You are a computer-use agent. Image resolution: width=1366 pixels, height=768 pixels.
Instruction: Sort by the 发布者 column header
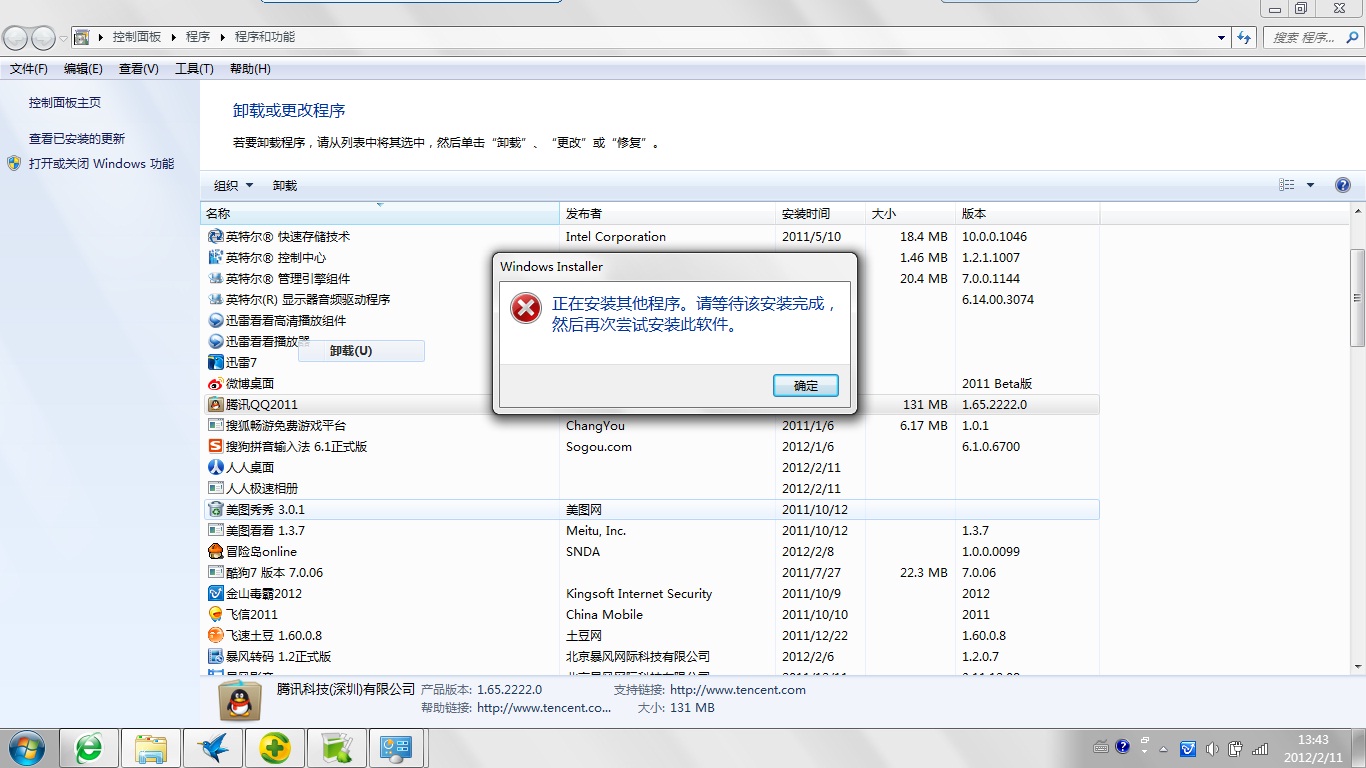[668, 214]
